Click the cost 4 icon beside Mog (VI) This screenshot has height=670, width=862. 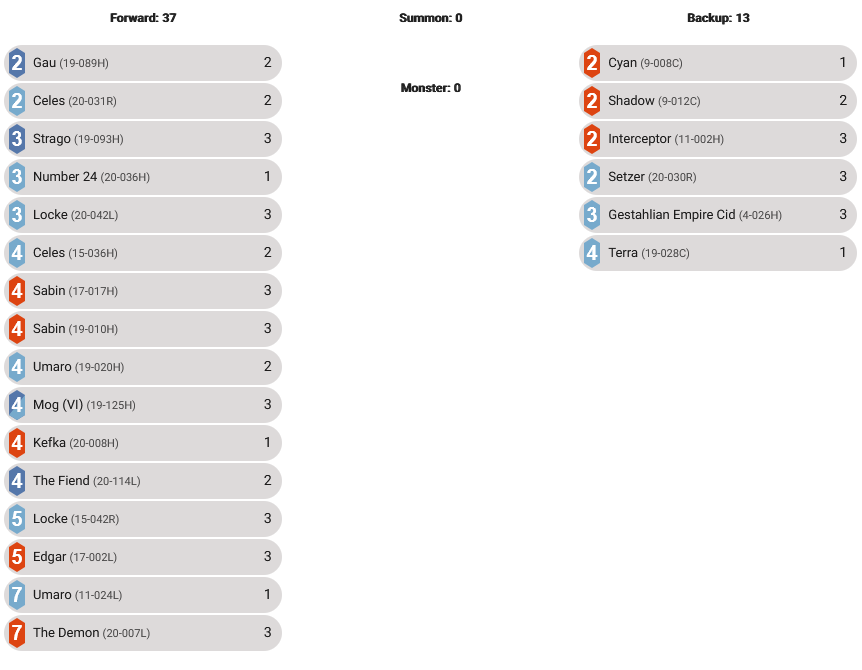17,405
